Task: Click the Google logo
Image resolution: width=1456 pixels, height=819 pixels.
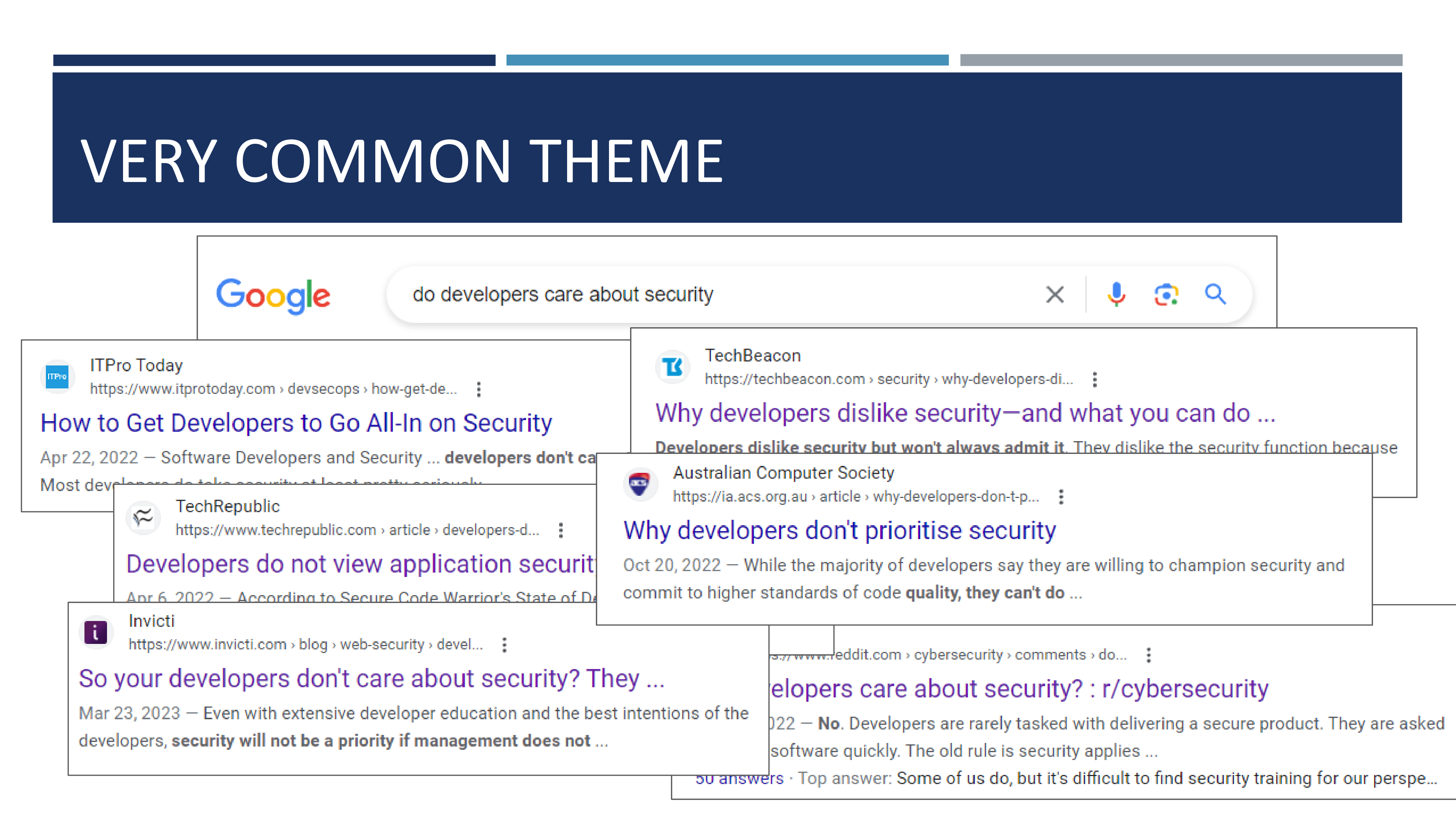Action: [274, 296]
